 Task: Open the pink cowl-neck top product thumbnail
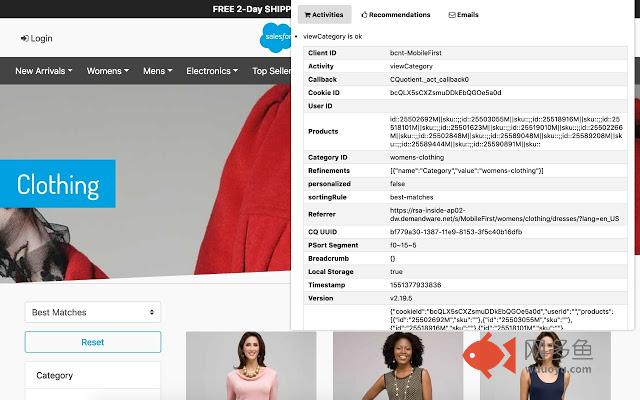point(251,366)
